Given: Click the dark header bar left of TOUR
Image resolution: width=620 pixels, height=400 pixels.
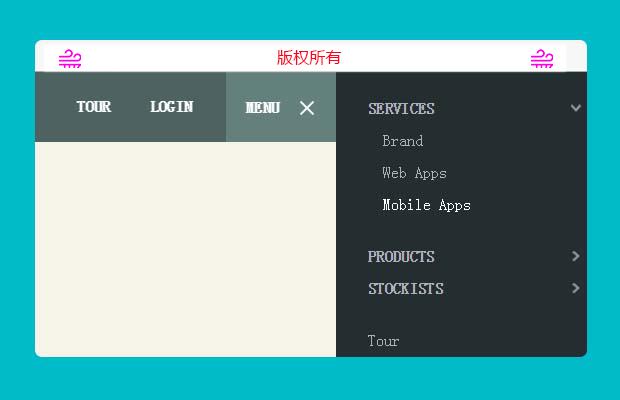Looking at the screenshot, I should (x=52, y=107).
